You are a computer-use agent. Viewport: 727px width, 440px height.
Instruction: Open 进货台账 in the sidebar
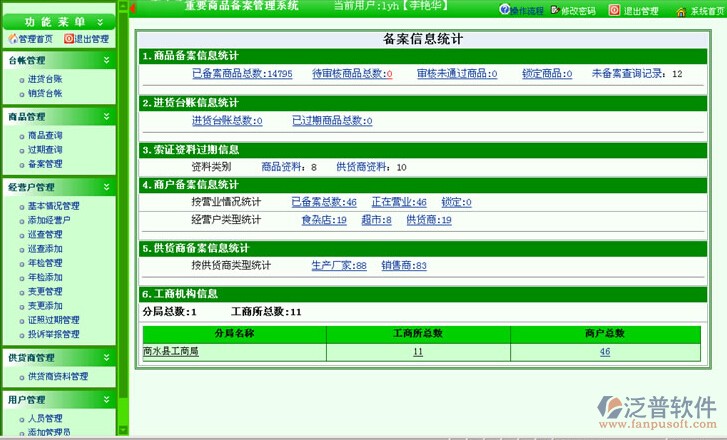[x=45, y=79]
